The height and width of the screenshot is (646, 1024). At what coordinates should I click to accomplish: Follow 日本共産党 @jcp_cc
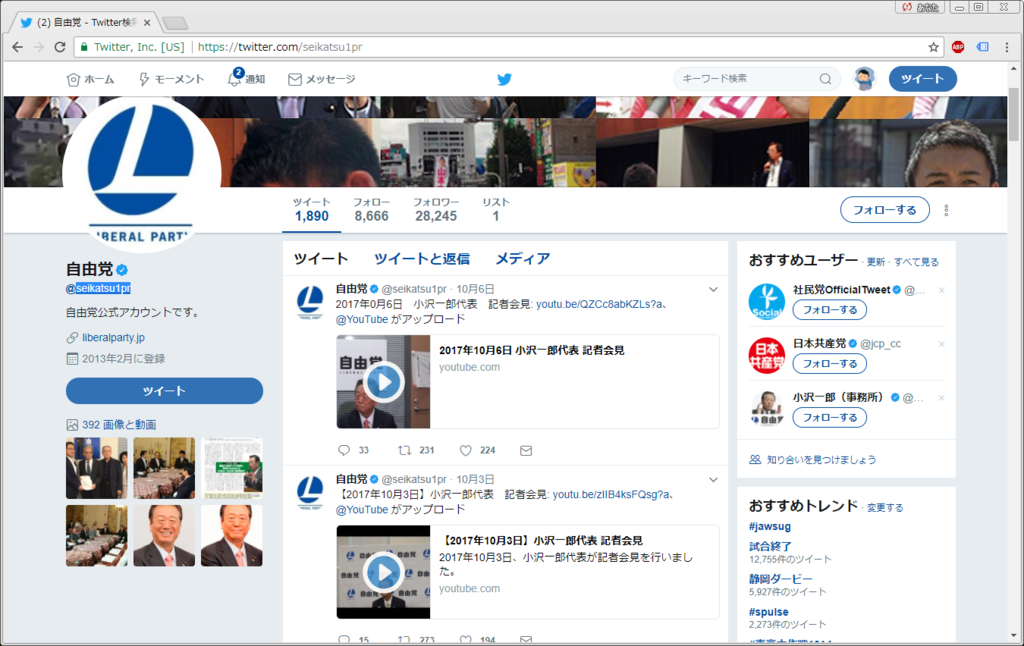(x=829, y=364)
